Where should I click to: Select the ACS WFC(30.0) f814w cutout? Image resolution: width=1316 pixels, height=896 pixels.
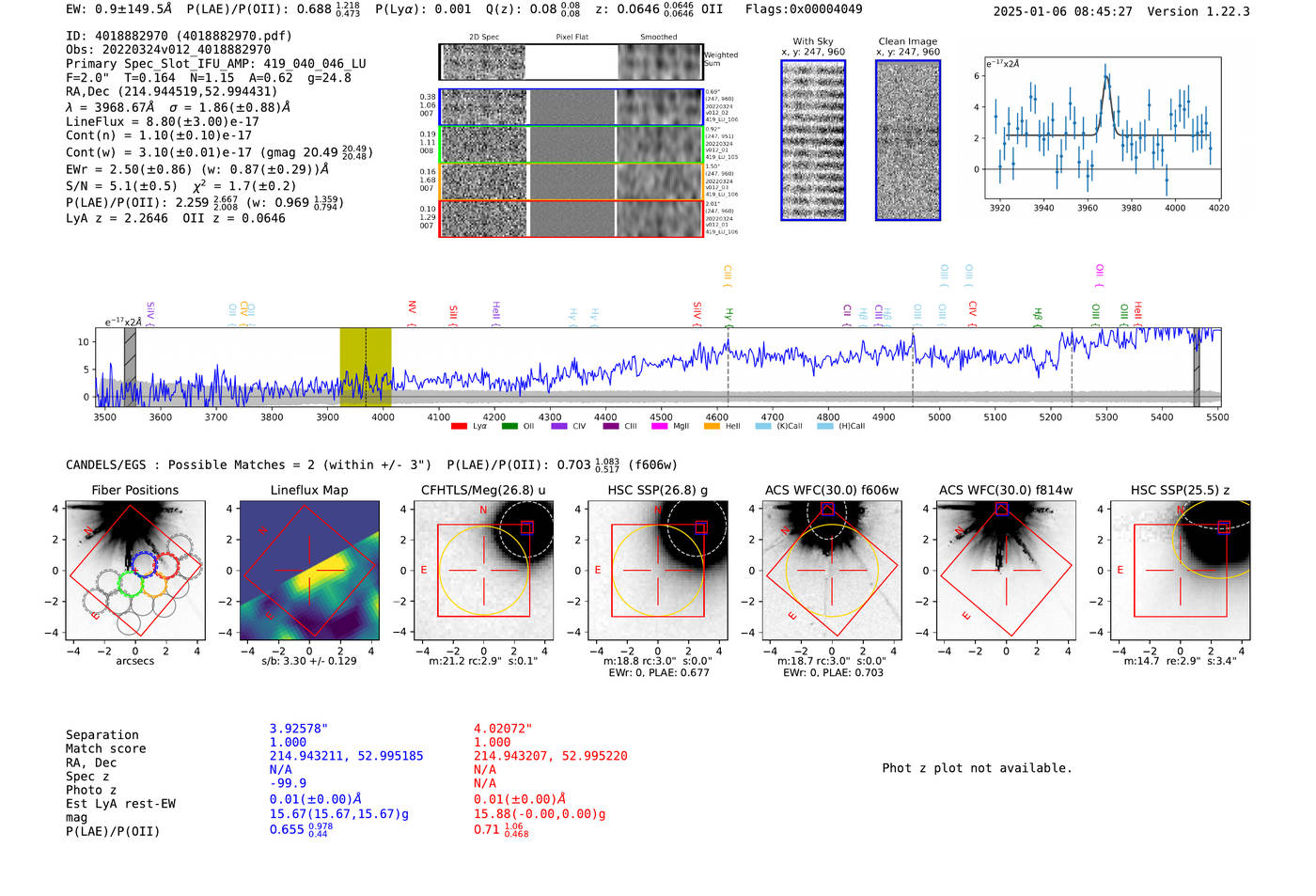pos(1005,571)
